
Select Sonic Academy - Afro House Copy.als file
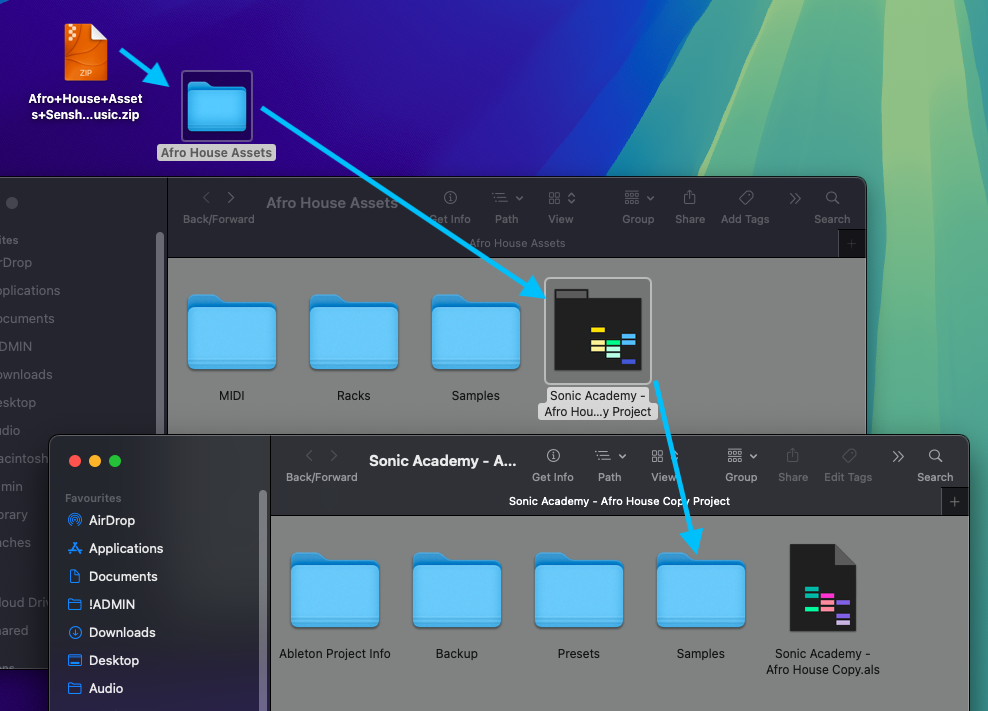(x=823, y=587)
